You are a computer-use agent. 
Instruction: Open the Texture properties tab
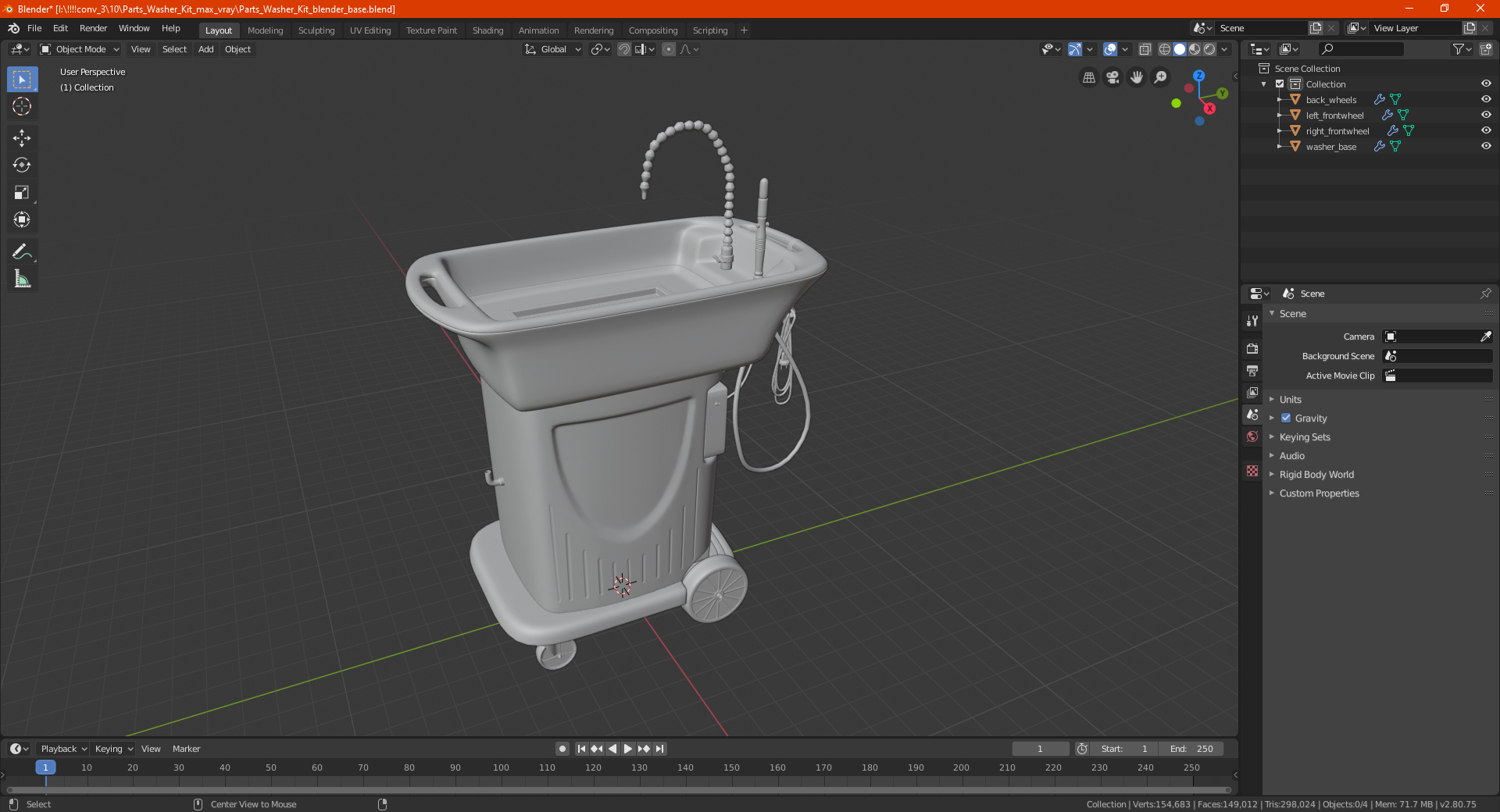pyautogui.click(x=1252, y=471)
